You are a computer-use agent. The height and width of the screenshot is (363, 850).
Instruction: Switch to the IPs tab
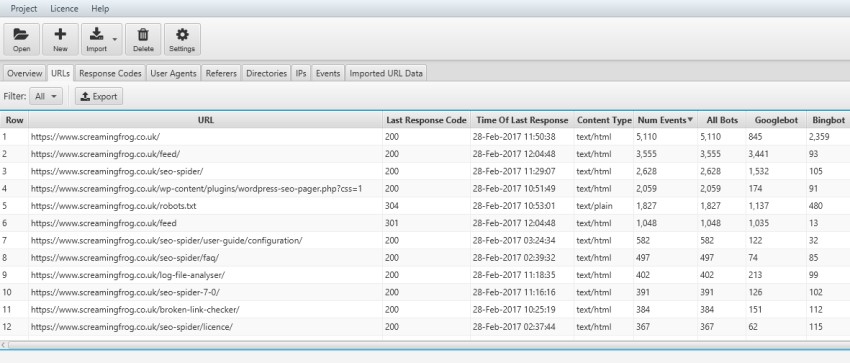point(301,73)
